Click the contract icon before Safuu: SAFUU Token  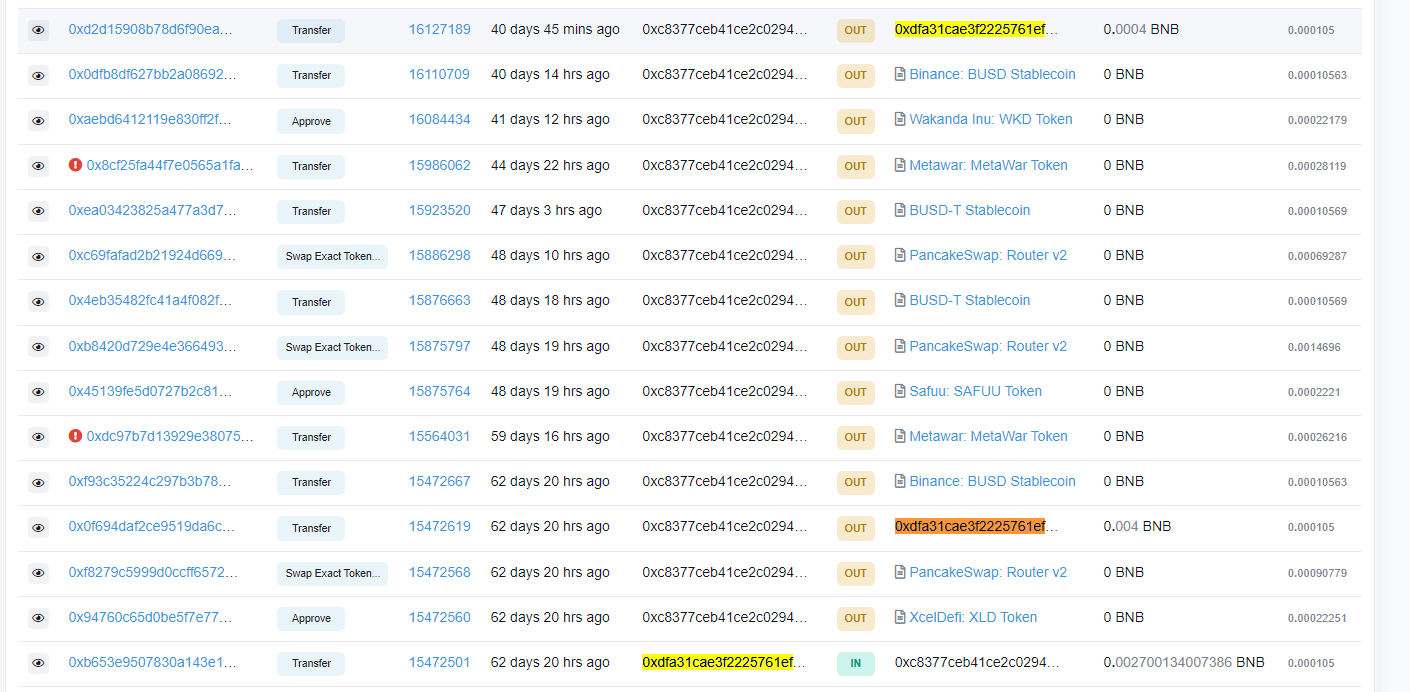[x=900, y=391]
